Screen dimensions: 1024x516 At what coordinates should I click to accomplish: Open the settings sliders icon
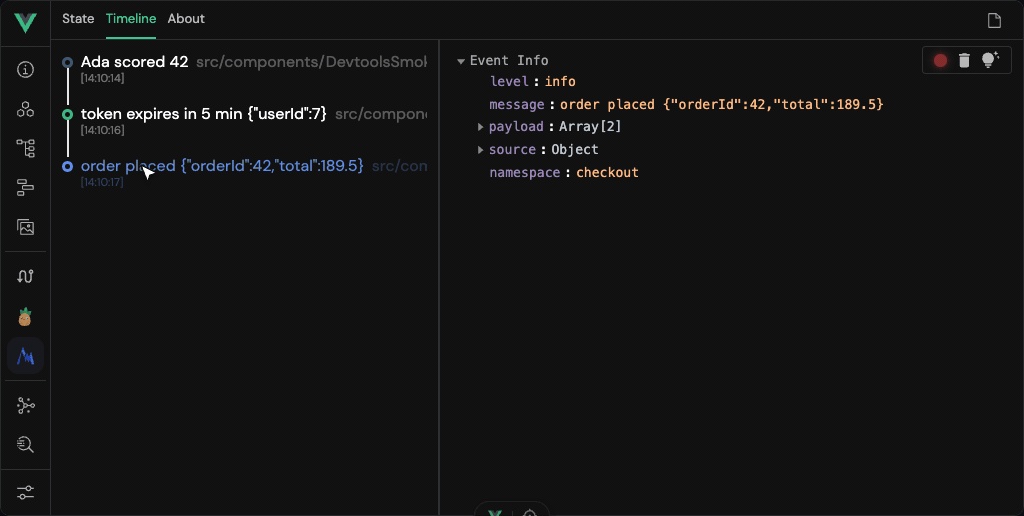[x=25, y=492]
